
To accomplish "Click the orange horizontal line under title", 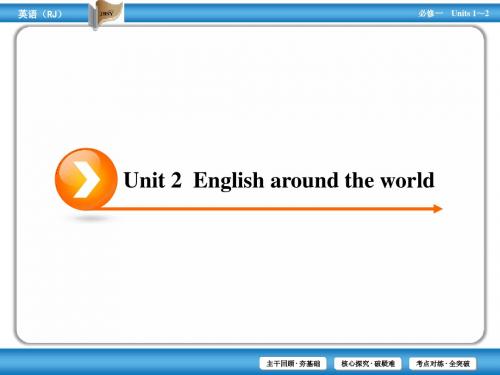I will pos(268,209).
